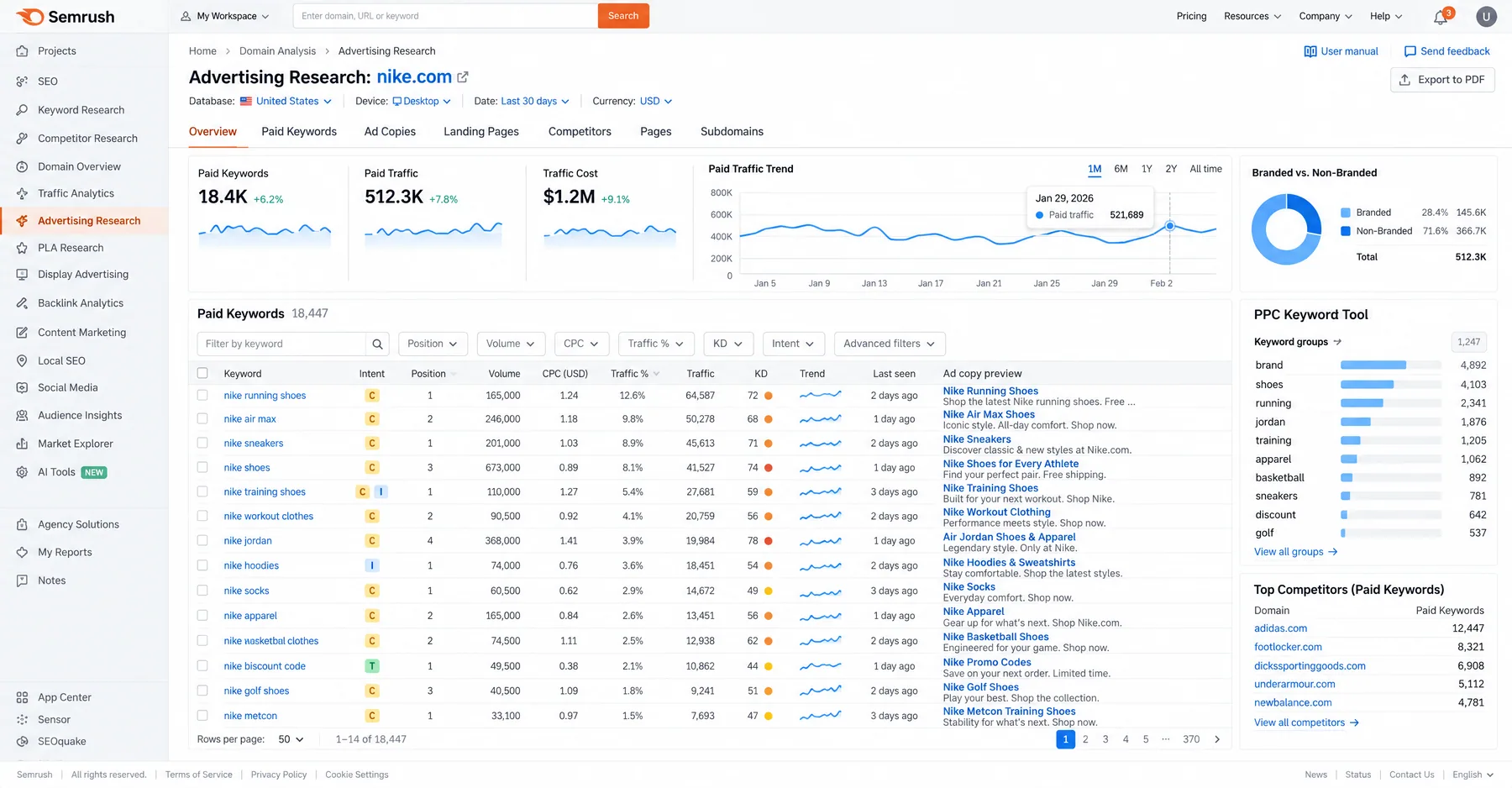Viewport: 1512px width, 788px height.
Task: Select the 6M trend range tab
Action: tap(1121, 169)
